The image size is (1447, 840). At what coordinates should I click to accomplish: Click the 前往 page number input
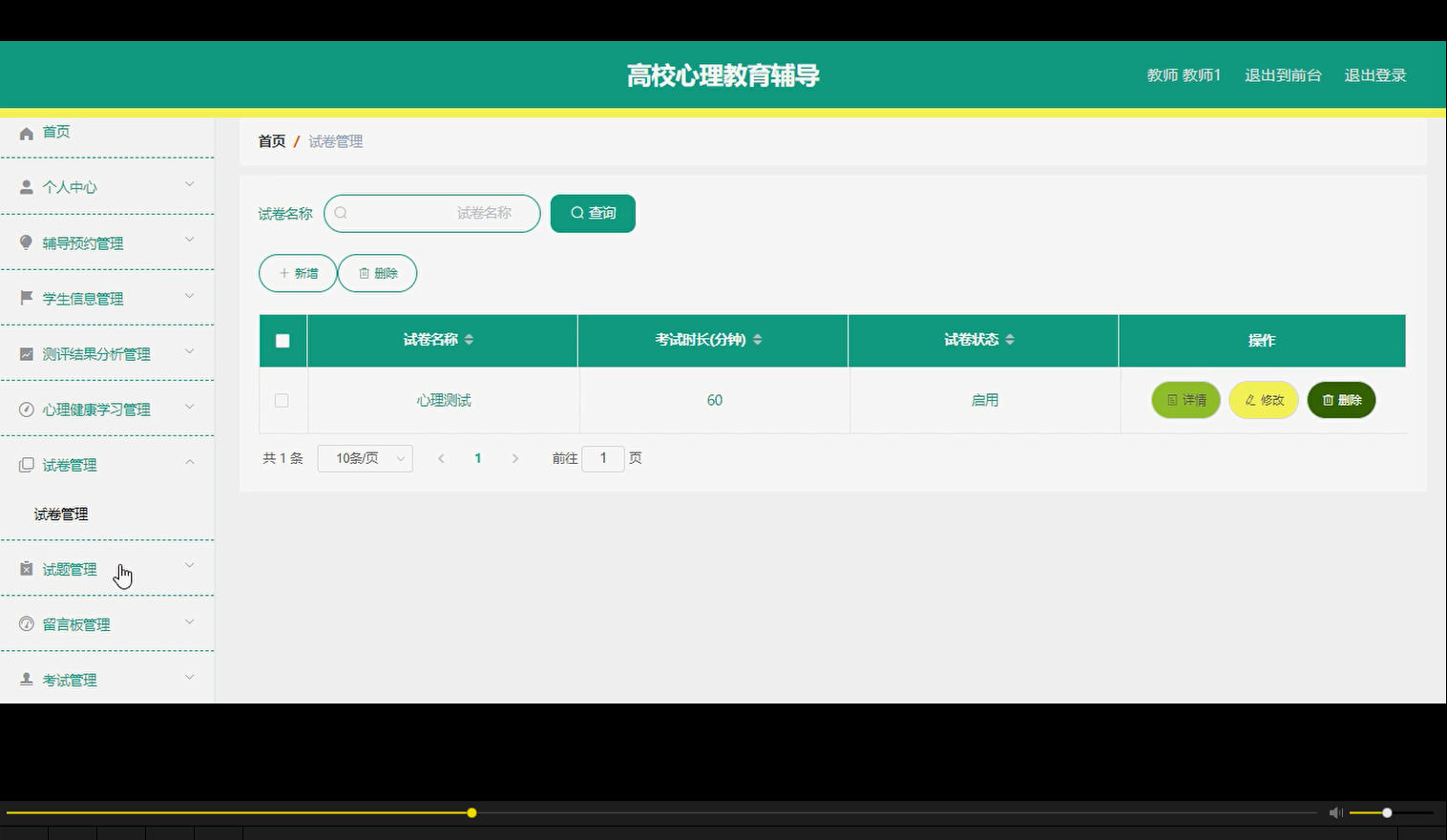pos(603,459)
